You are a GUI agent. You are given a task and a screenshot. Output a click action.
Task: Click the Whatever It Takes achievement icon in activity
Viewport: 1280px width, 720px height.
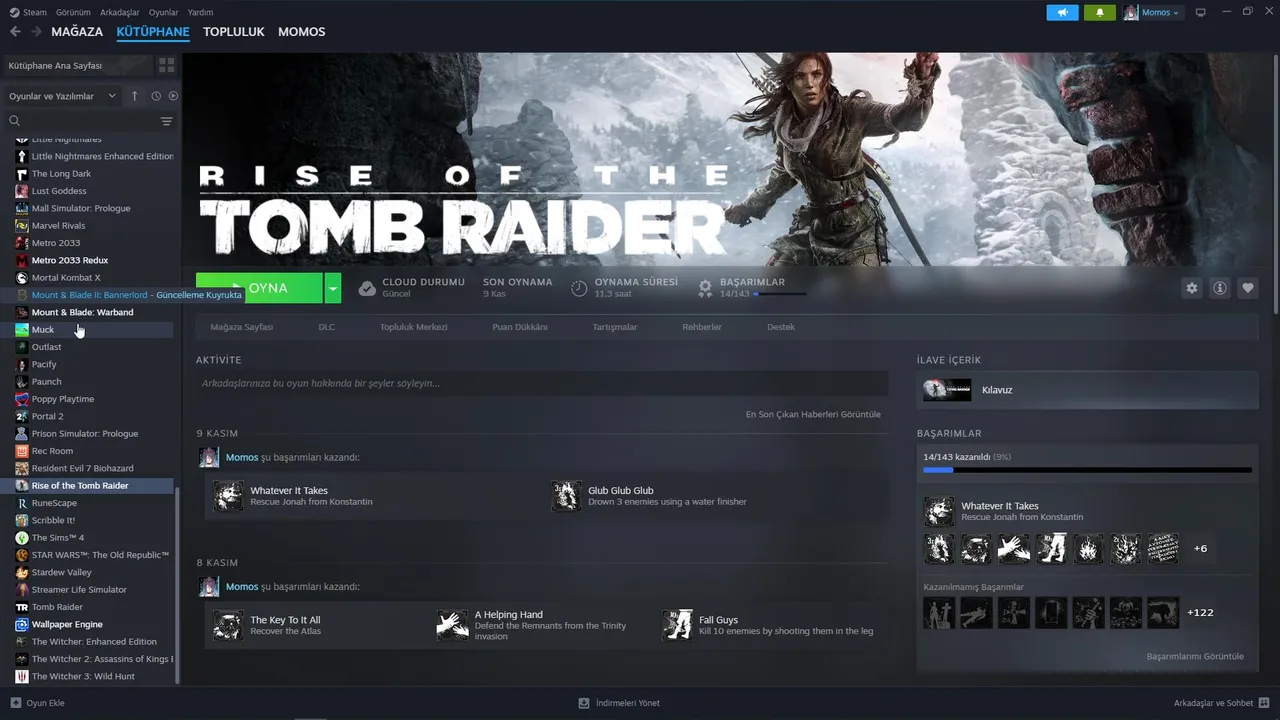(x=228, y=496)
